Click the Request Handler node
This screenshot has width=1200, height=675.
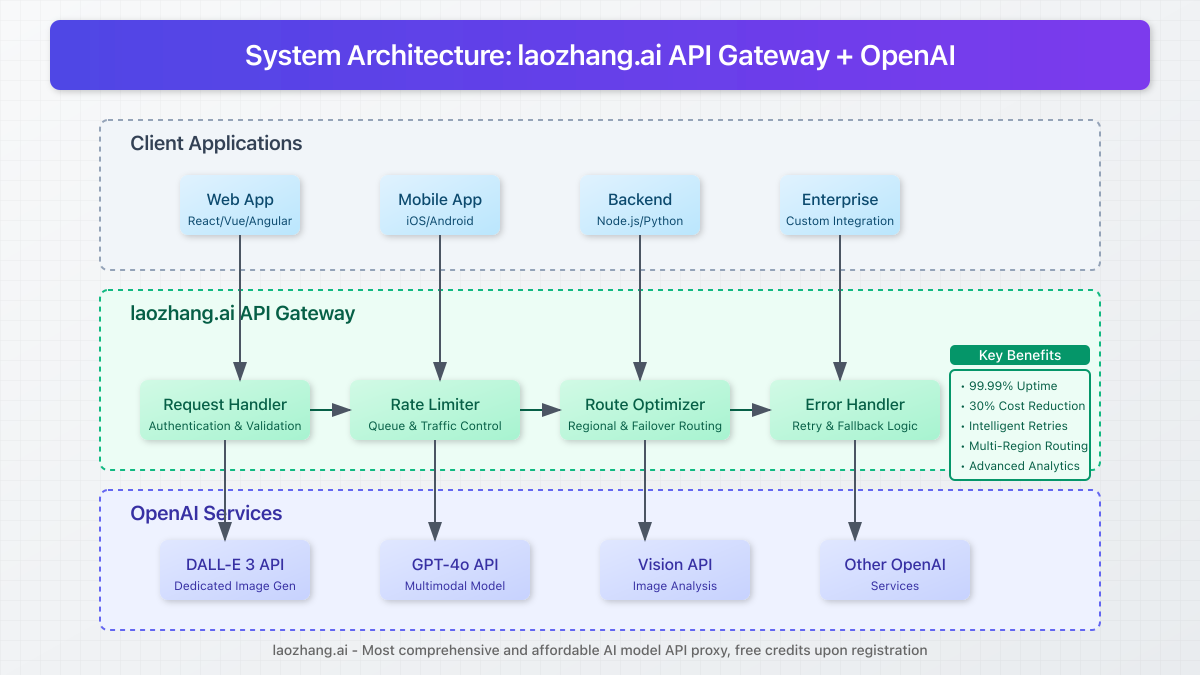pos(225,410)
